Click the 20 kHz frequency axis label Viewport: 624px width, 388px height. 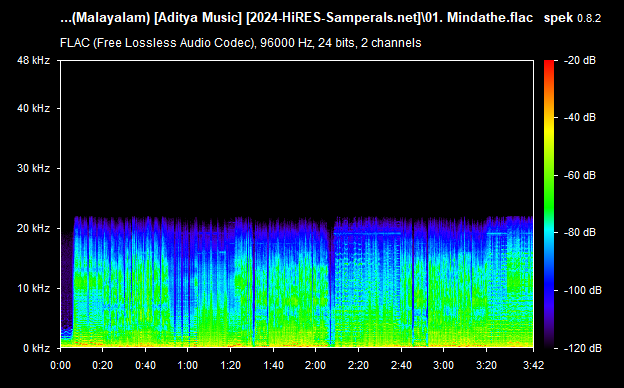tap(33, 228)
